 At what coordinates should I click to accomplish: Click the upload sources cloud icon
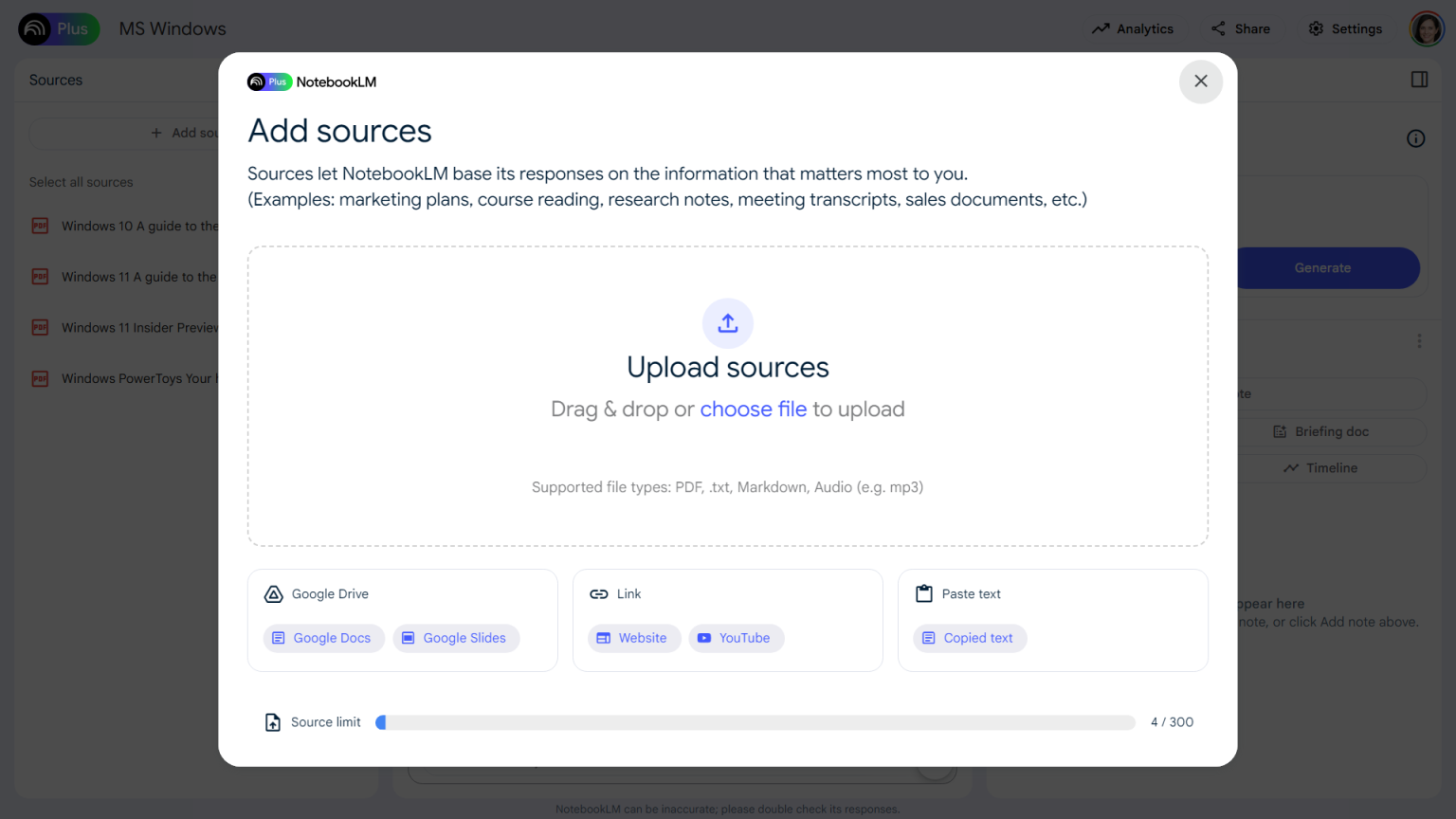tap(727, 323)
